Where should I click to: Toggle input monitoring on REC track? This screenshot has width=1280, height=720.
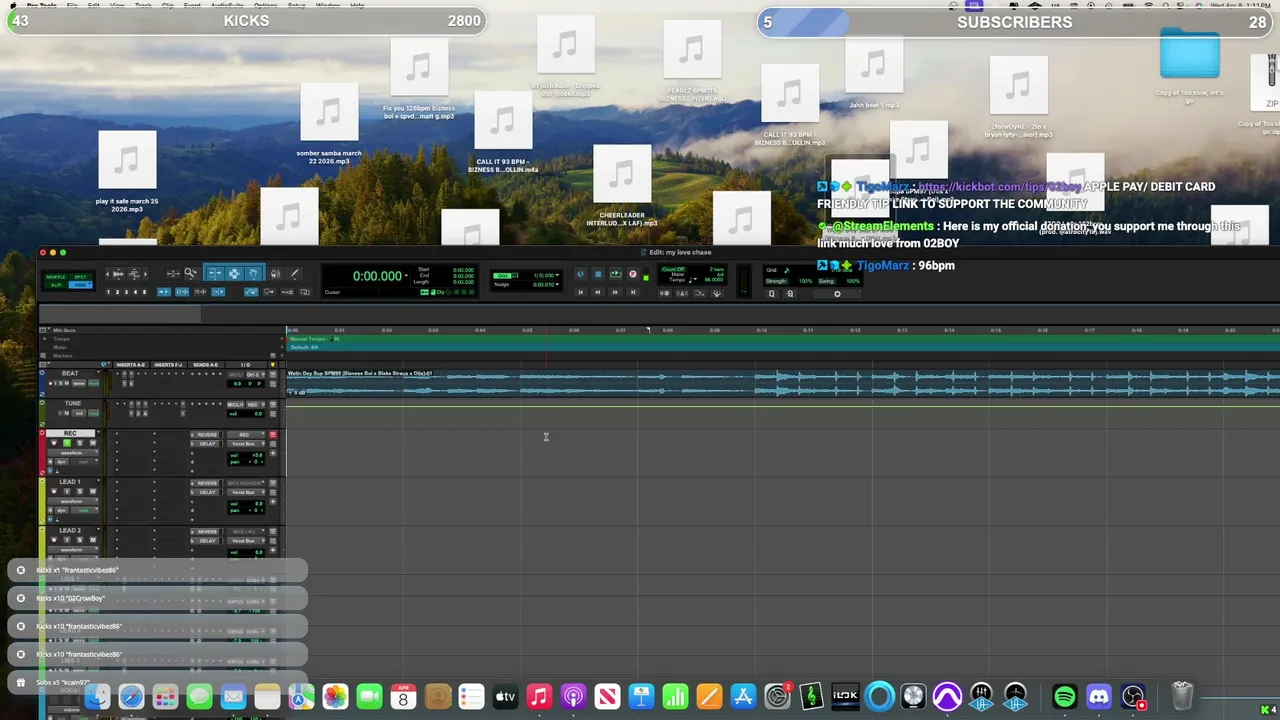point(67,443)
